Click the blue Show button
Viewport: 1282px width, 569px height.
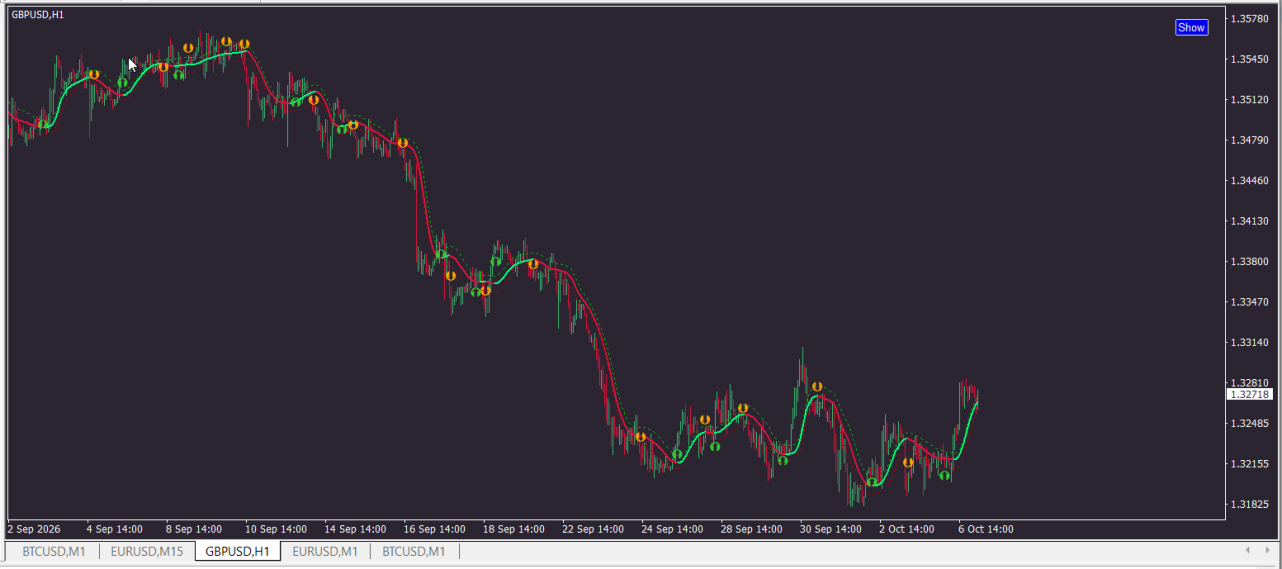point(1191,28)
